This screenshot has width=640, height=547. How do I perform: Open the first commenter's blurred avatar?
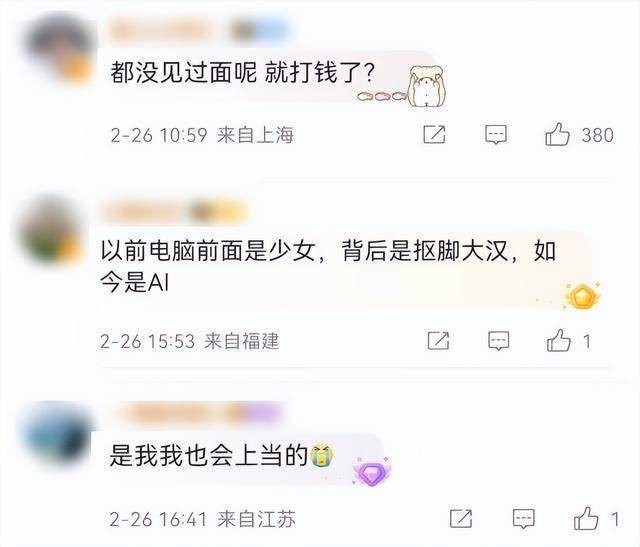tap(60, 49)
